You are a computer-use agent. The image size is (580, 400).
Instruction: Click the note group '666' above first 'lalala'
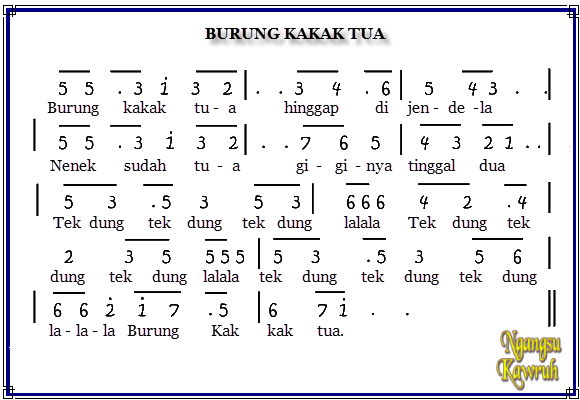(x=365, y=203)
